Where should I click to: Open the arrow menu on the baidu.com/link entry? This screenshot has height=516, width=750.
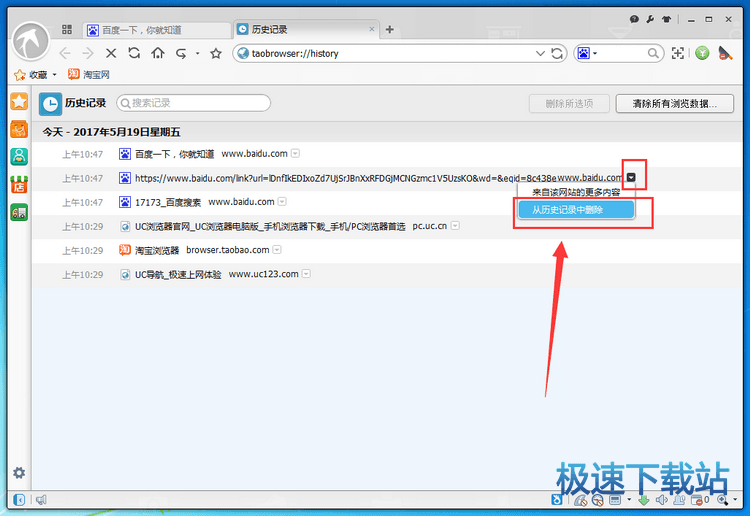631,177
